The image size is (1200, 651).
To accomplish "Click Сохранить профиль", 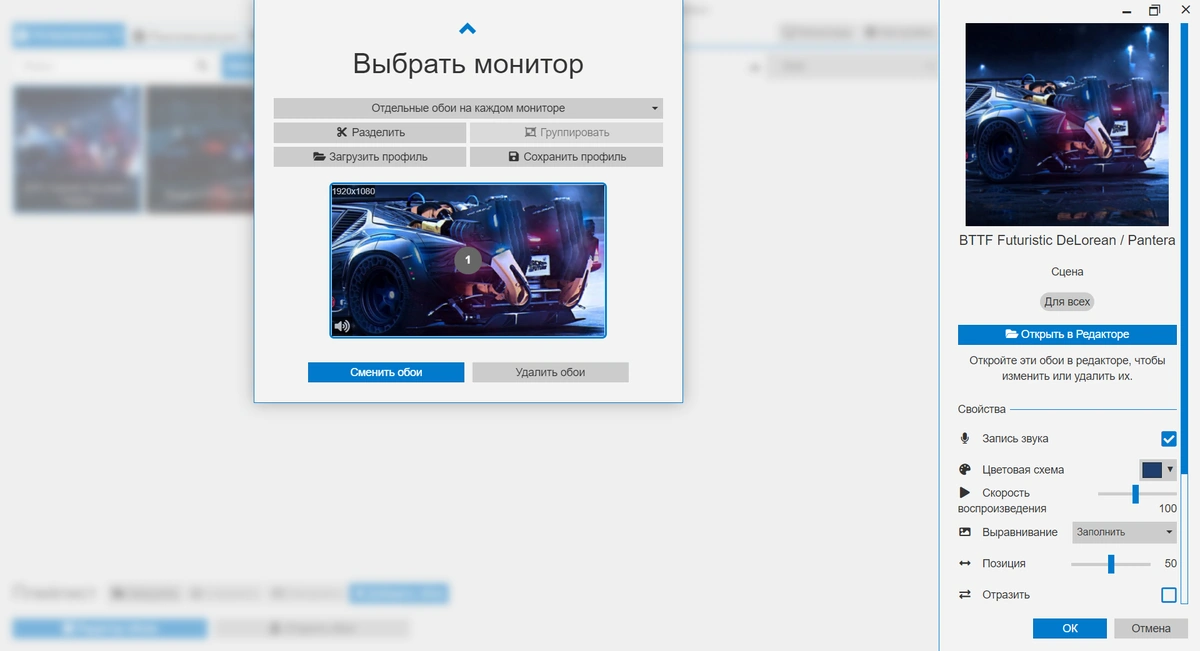I will click(566, 157).
